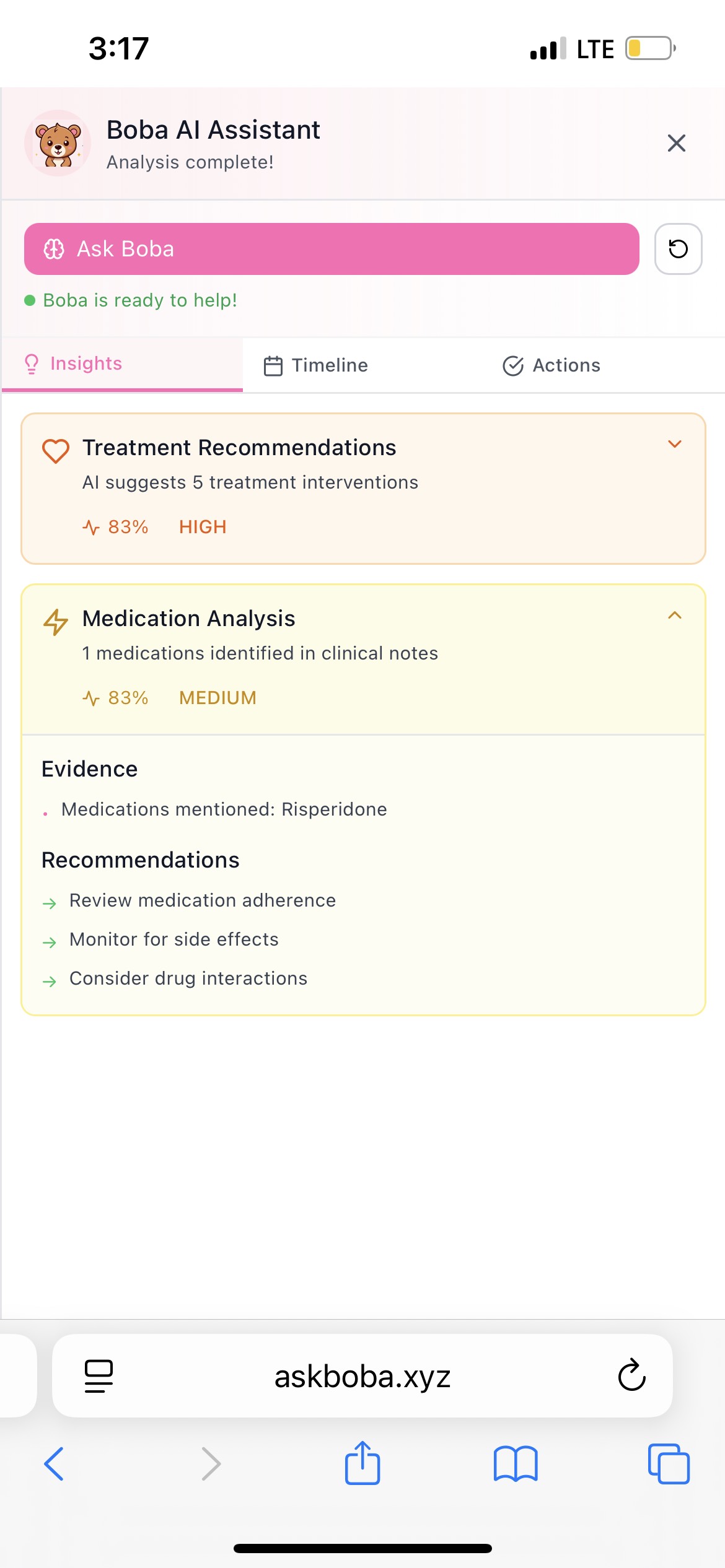Tap the Treatment Recommendations title
Screen dimensions: 725x1568
click(239, 448)
